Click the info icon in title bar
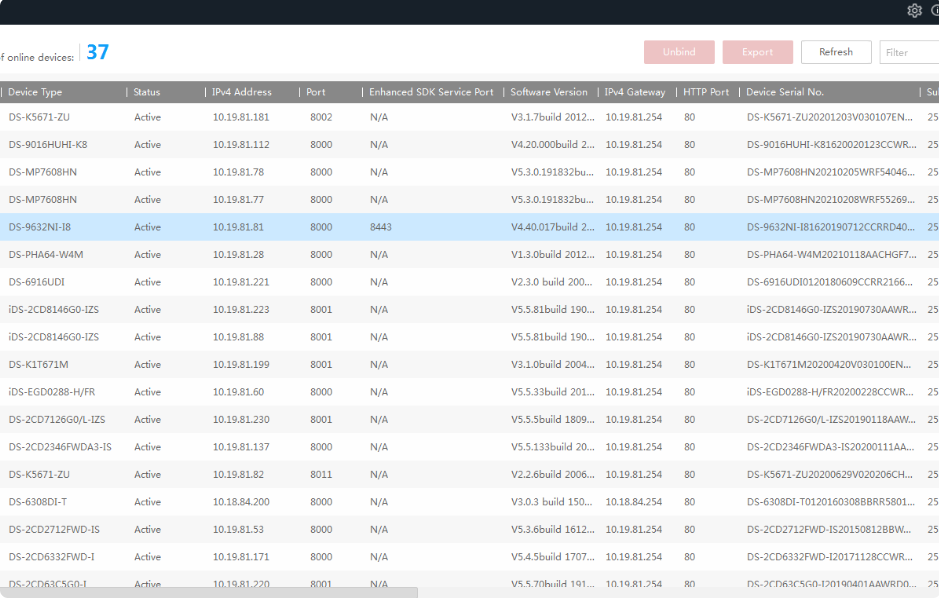 point(935,11)
